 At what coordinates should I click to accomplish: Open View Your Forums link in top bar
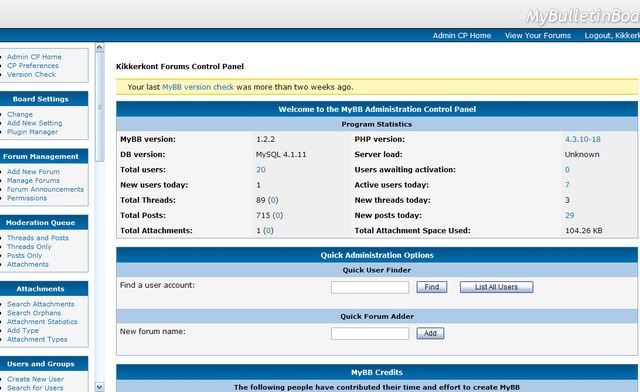tap(538, 36)
